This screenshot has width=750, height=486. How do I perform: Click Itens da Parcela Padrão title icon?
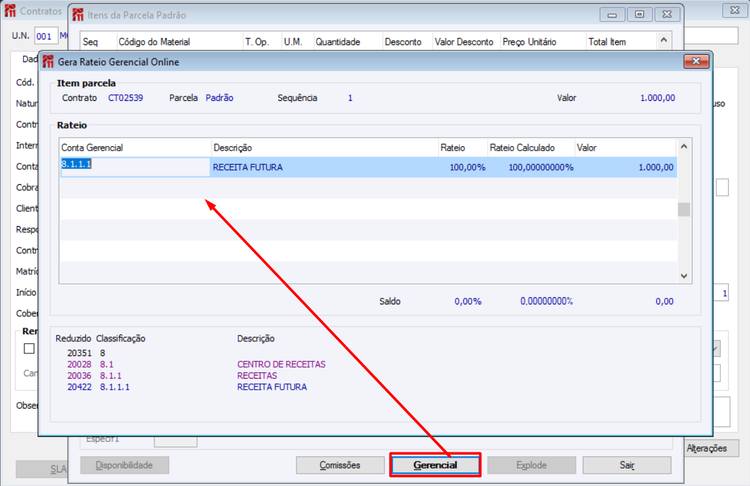coord(77,15)
